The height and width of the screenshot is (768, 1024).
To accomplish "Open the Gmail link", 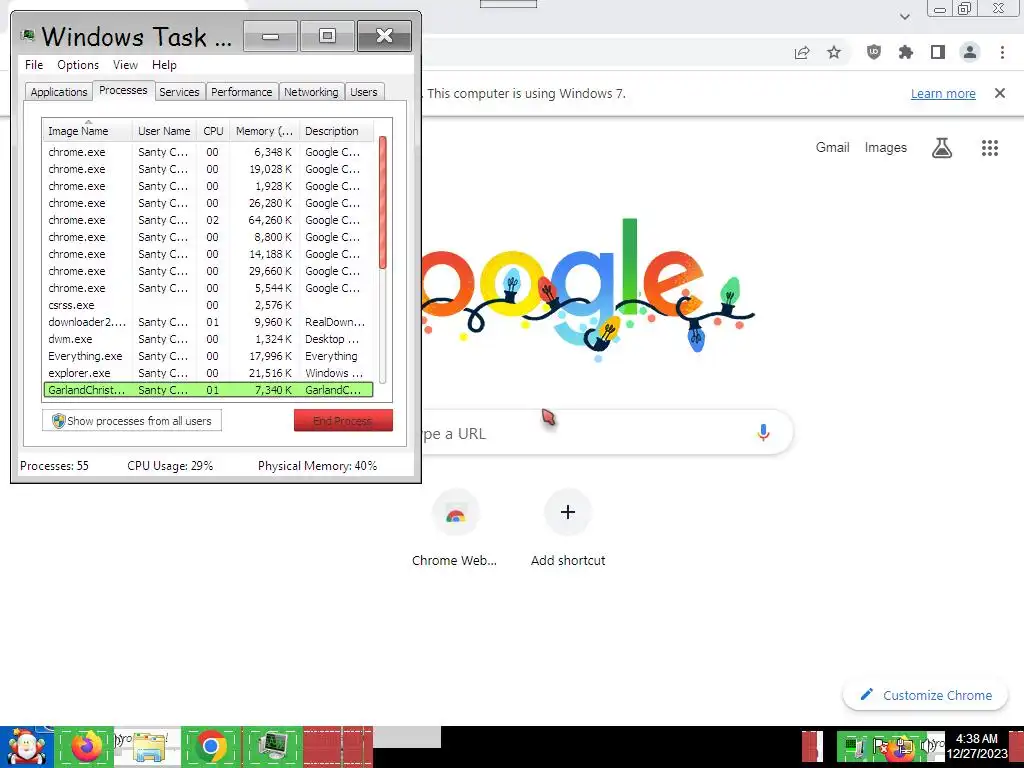I will [x=833, y=148].
